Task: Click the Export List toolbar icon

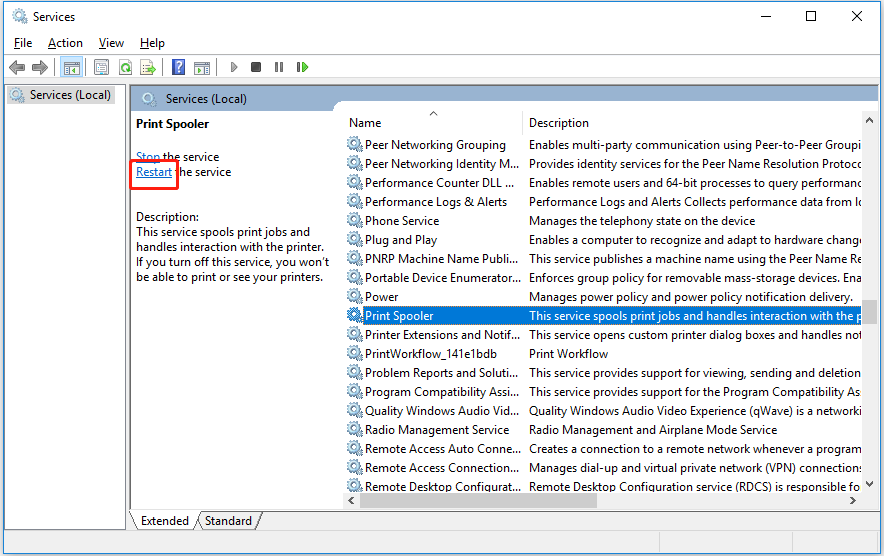Action: point(148,68)
